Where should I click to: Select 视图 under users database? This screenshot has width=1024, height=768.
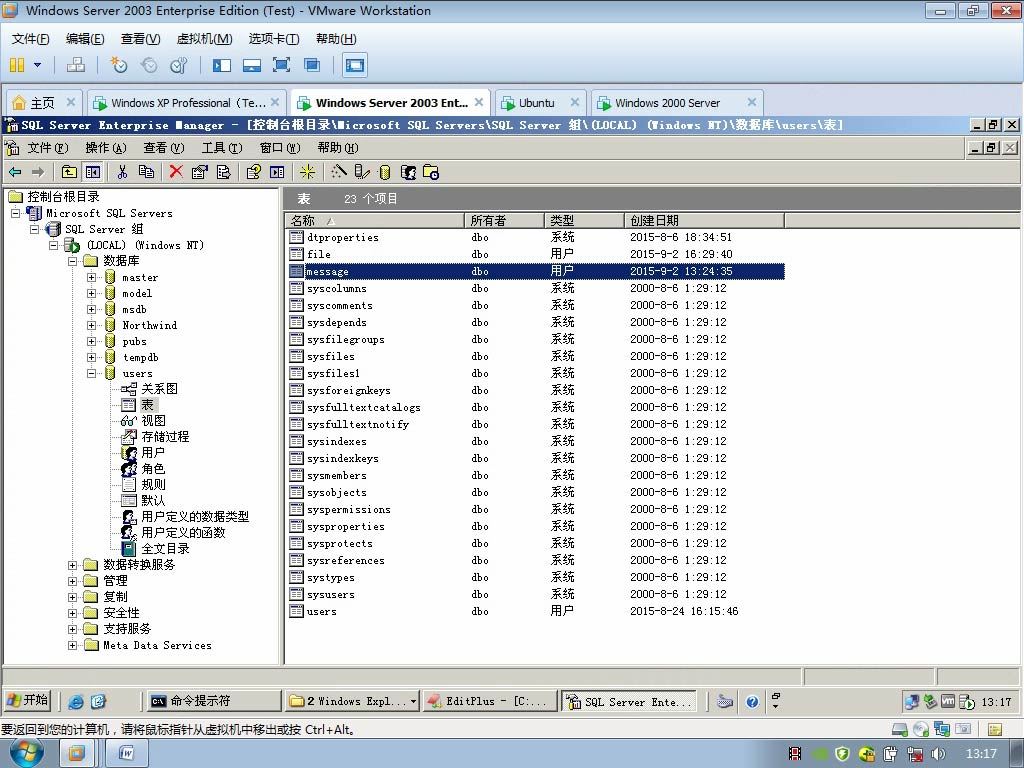[x=153, y=421]
